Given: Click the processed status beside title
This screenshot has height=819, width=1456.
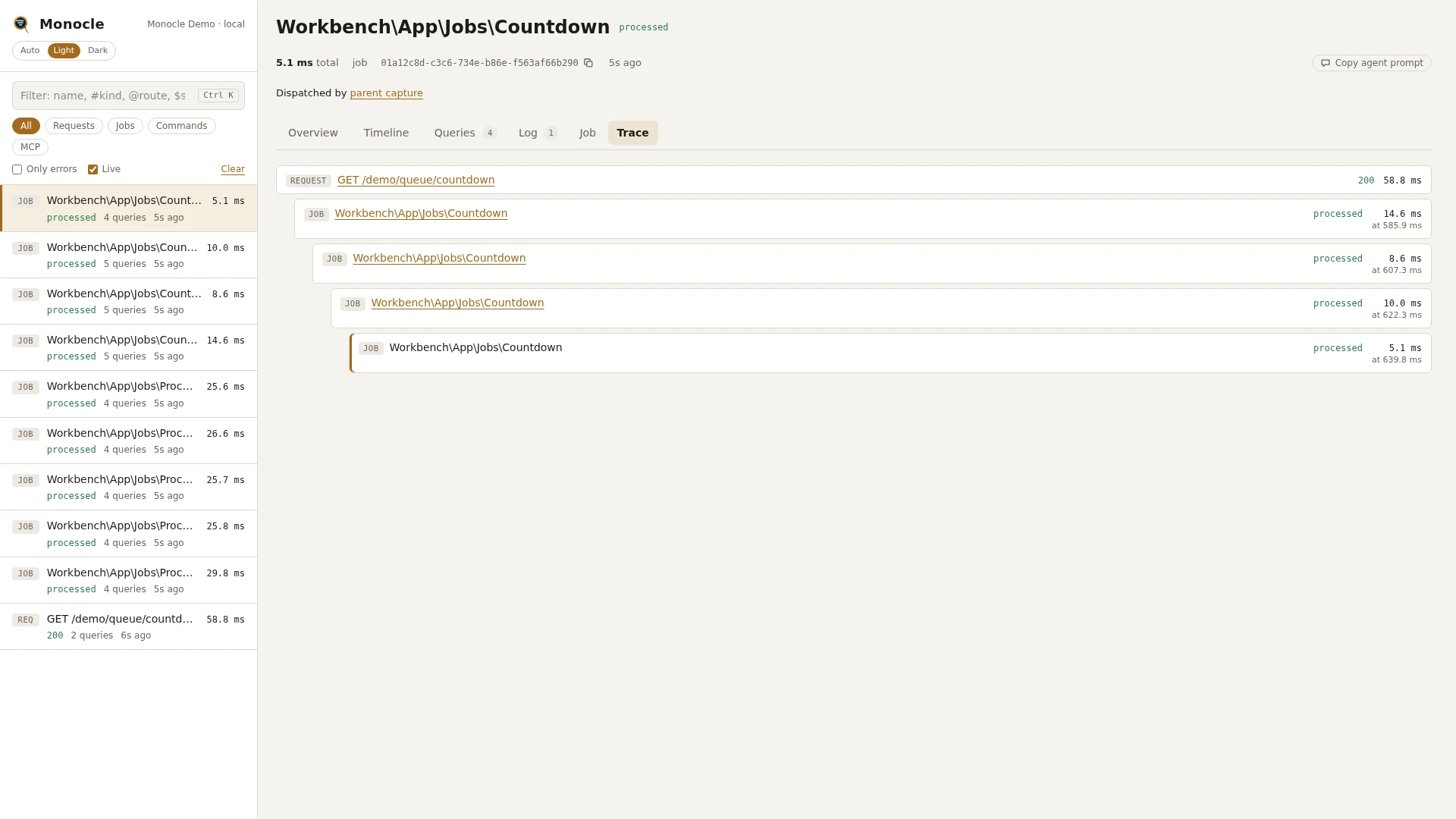Looking at the screenshot, I should pyautogui.click(x=643, y=27).
